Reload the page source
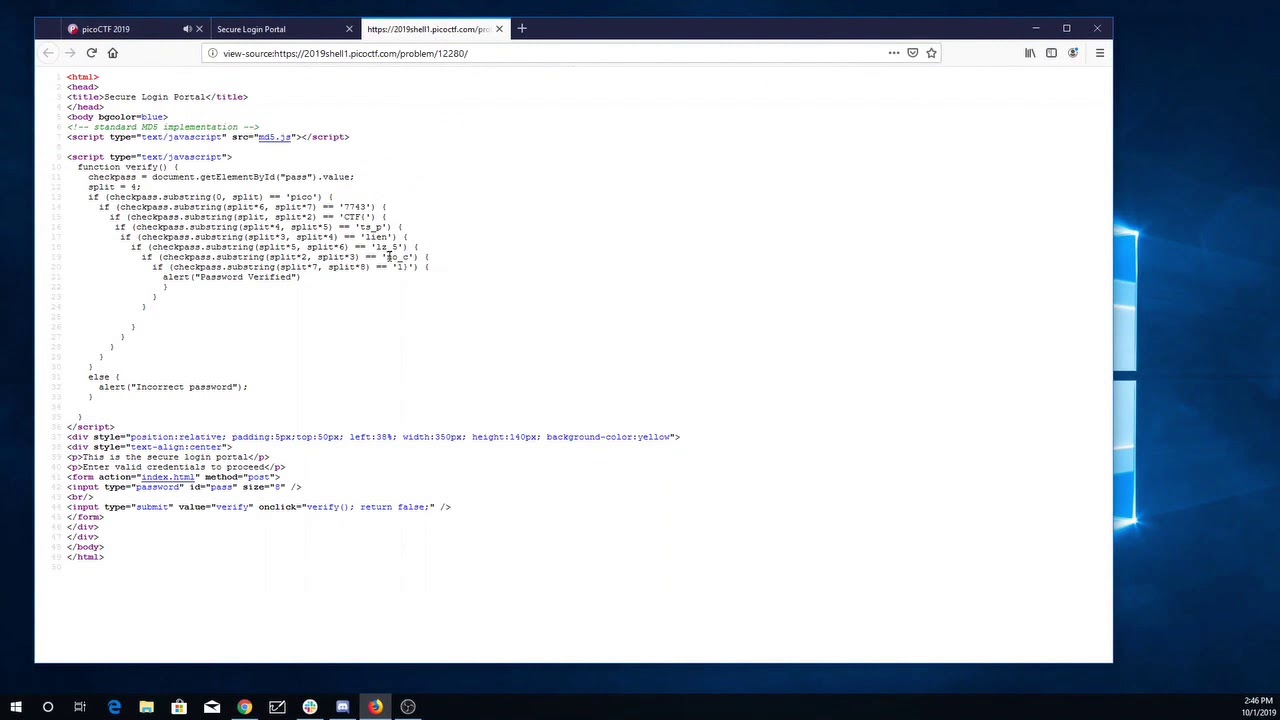 point(91,53)
